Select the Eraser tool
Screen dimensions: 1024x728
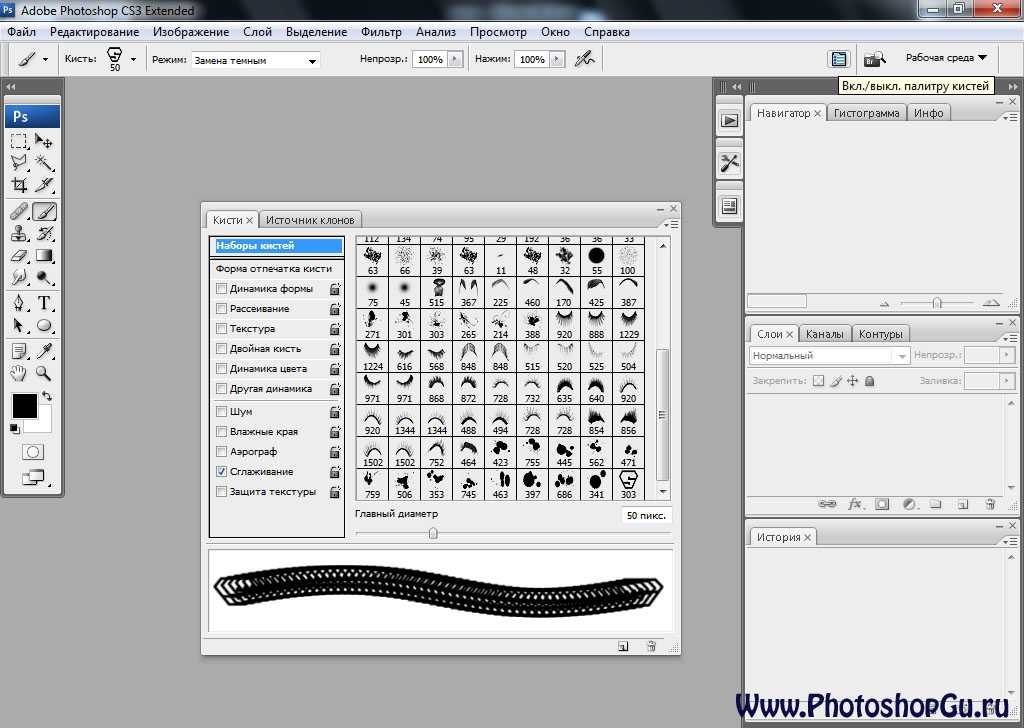coord(19,256)
